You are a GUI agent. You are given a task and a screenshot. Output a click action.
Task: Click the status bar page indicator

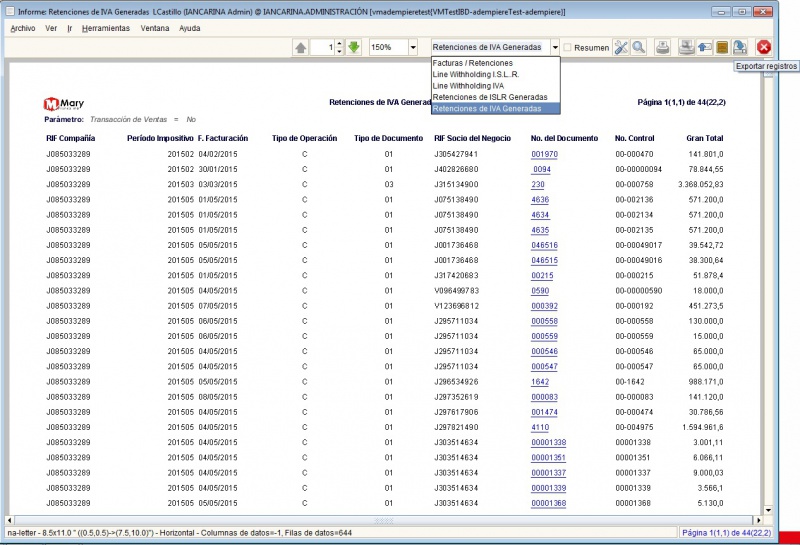pos(727,533)
